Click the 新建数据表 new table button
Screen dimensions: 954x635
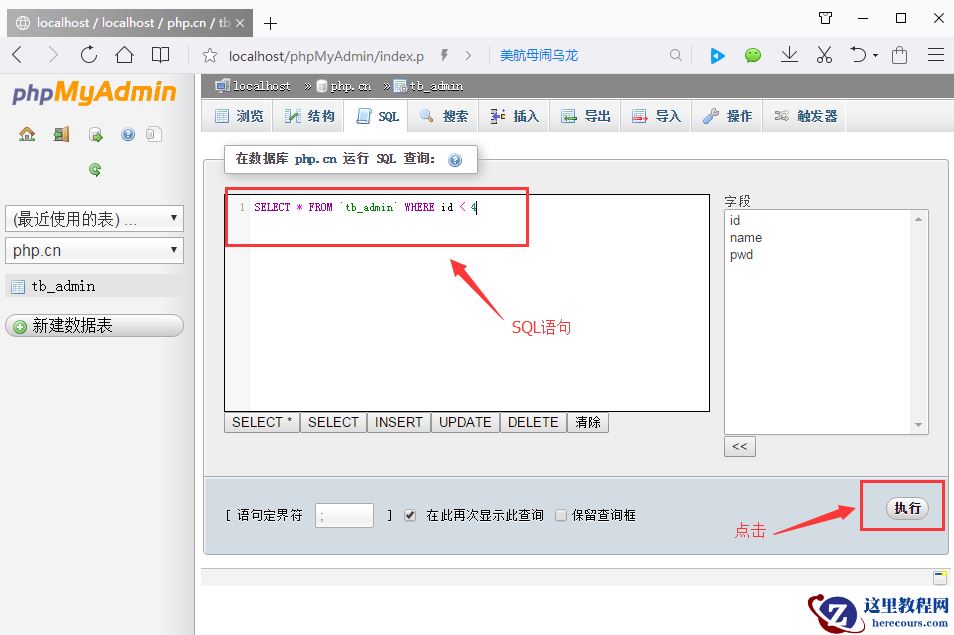click(94, 325)
